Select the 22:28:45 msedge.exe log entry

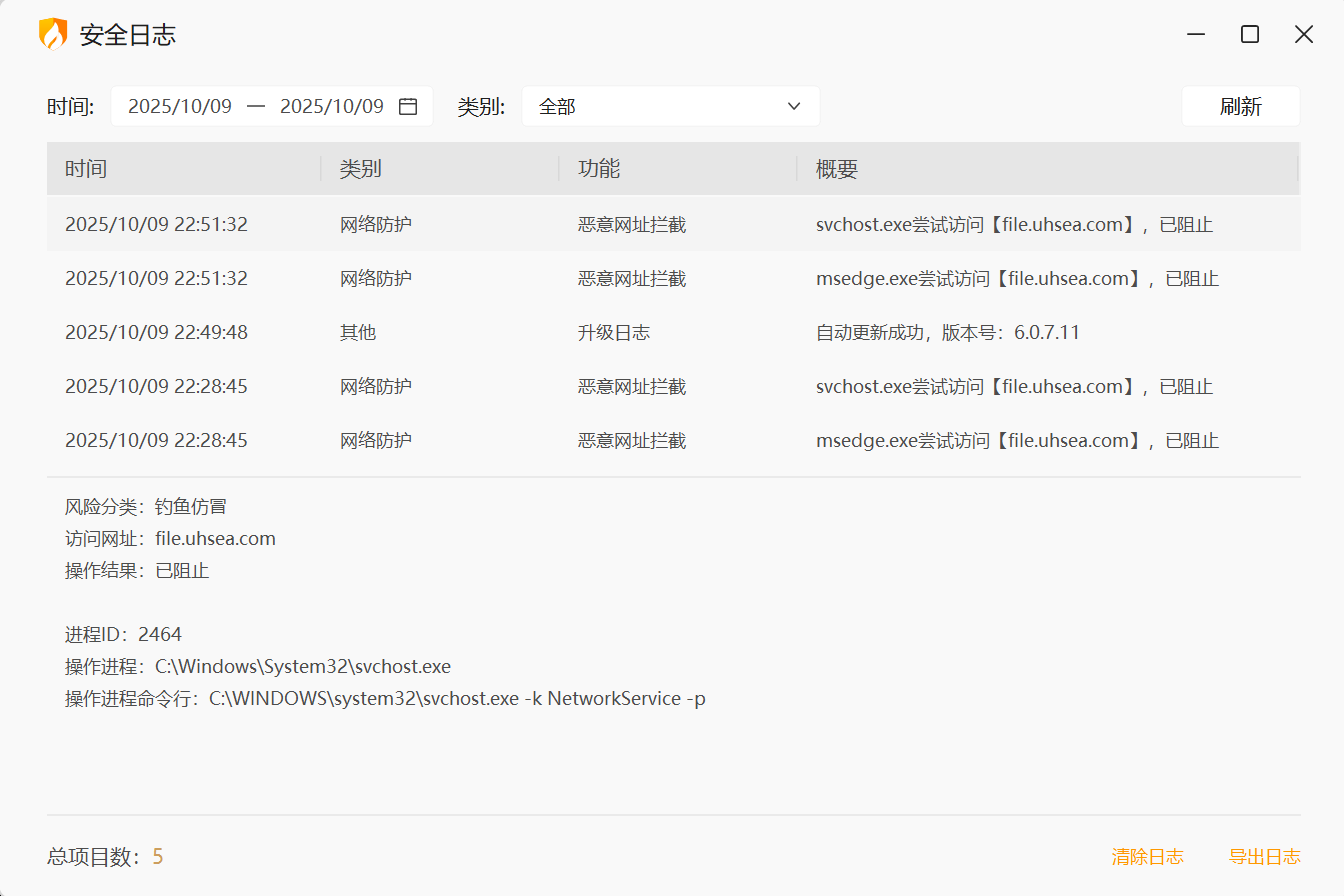coord(672,440)
